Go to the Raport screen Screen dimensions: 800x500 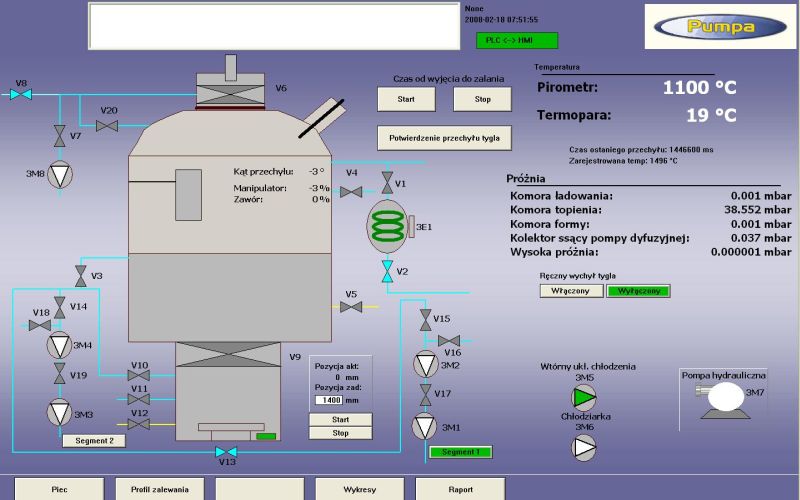click(x=459, y=490)
